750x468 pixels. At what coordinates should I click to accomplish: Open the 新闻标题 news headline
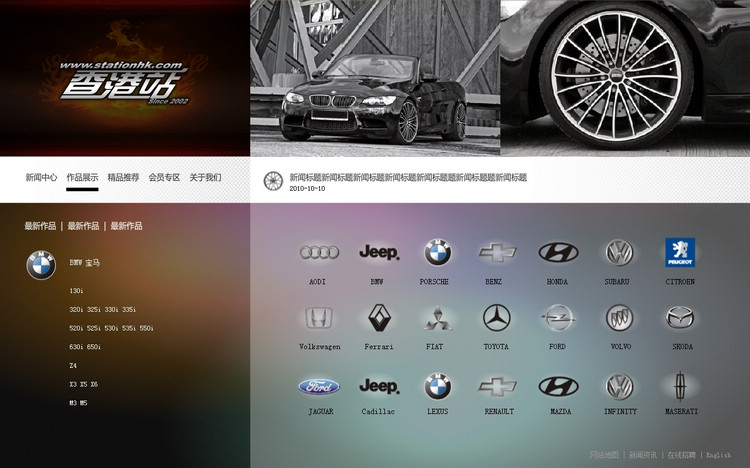[x=408, y=178]
